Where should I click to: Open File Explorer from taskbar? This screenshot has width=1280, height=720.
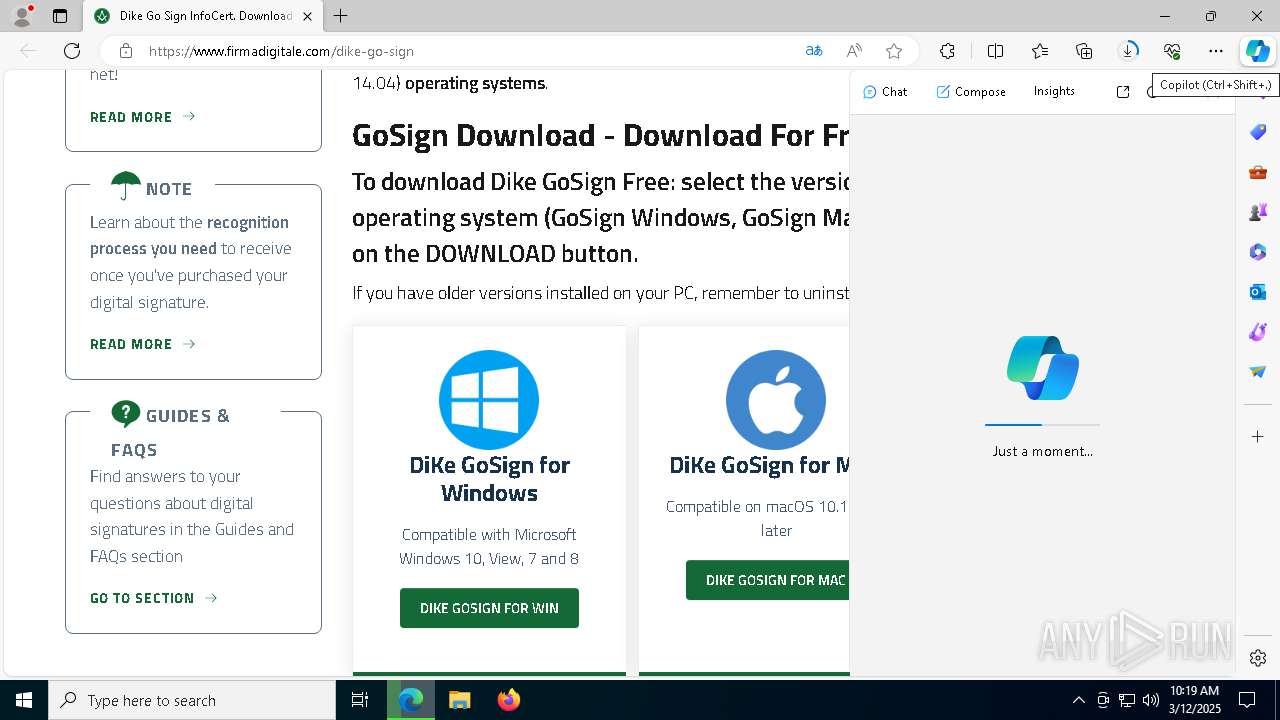coord(459,700)
